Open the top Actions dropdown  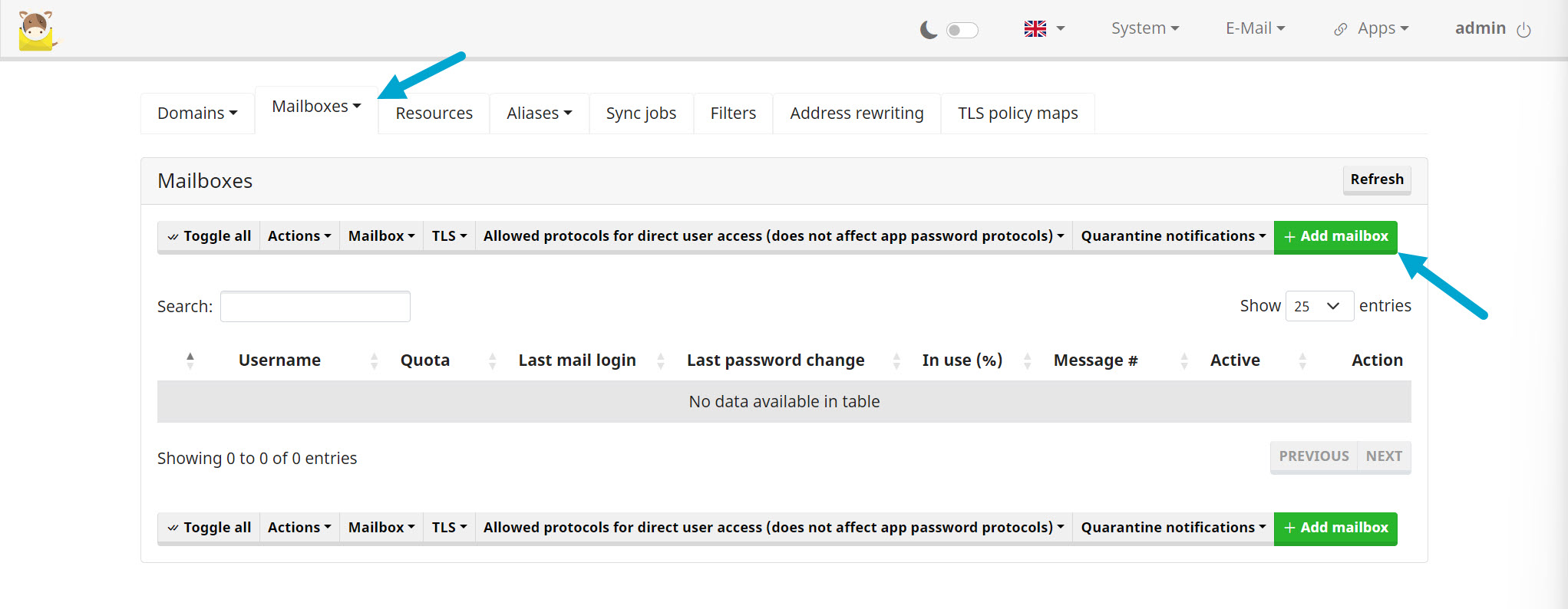[299, 236]
